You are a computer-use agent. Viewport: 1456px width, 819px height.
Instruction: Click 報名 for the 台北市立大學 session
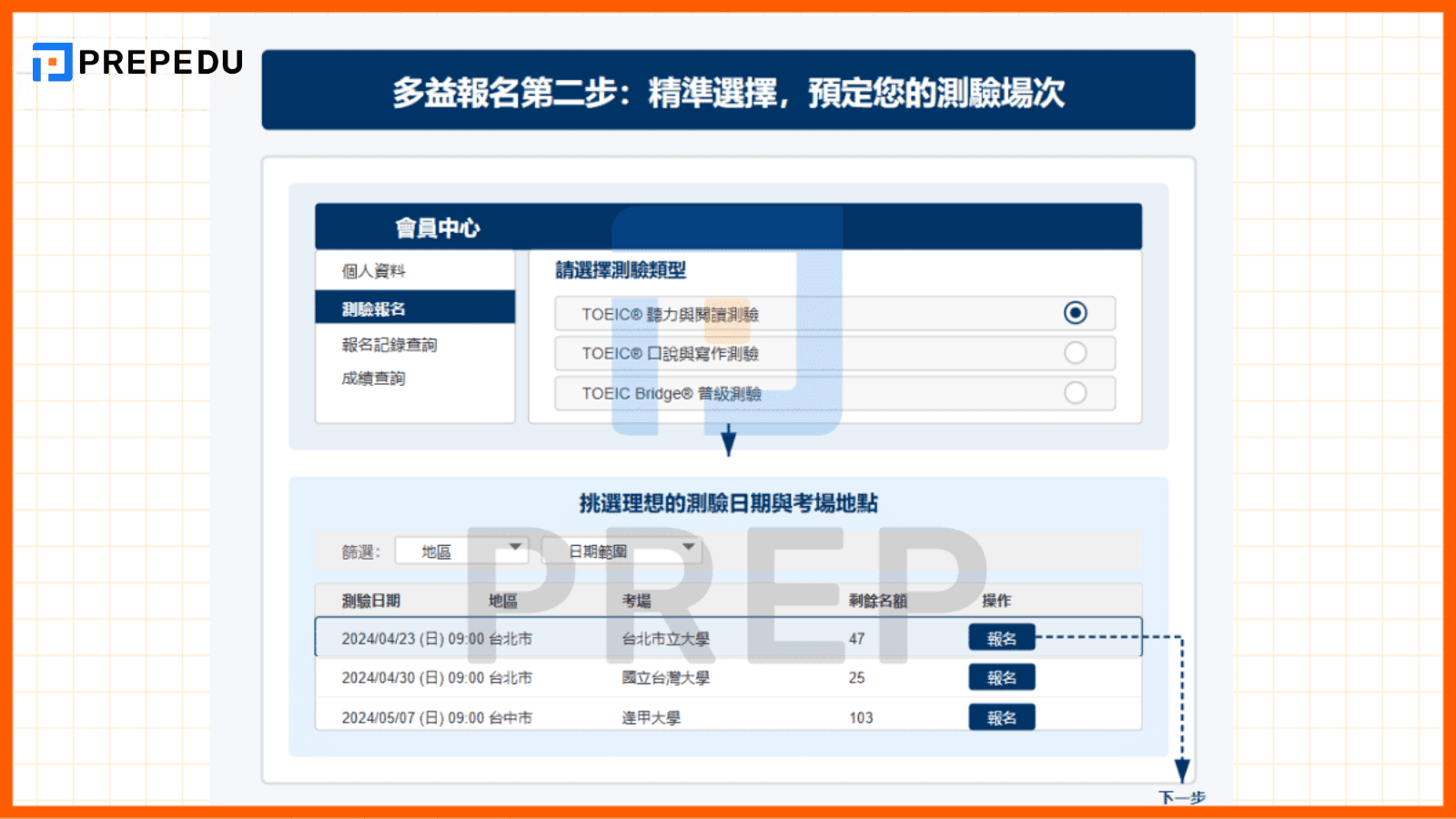[x=1002, y=637]
